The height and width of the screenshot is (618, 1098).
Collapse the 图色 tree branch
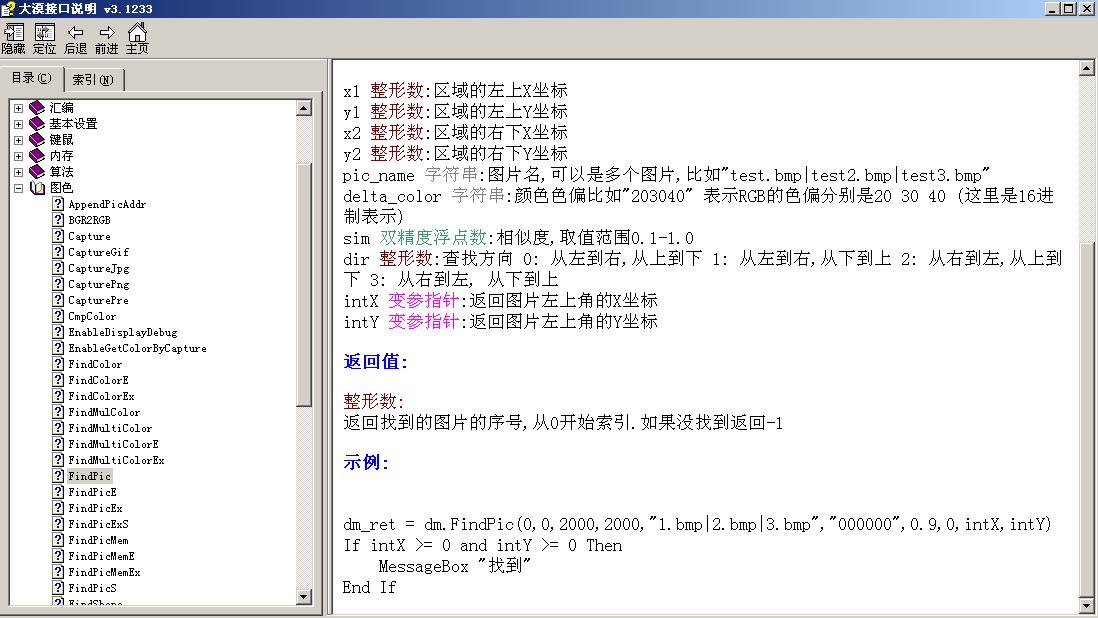pos(17,187)
